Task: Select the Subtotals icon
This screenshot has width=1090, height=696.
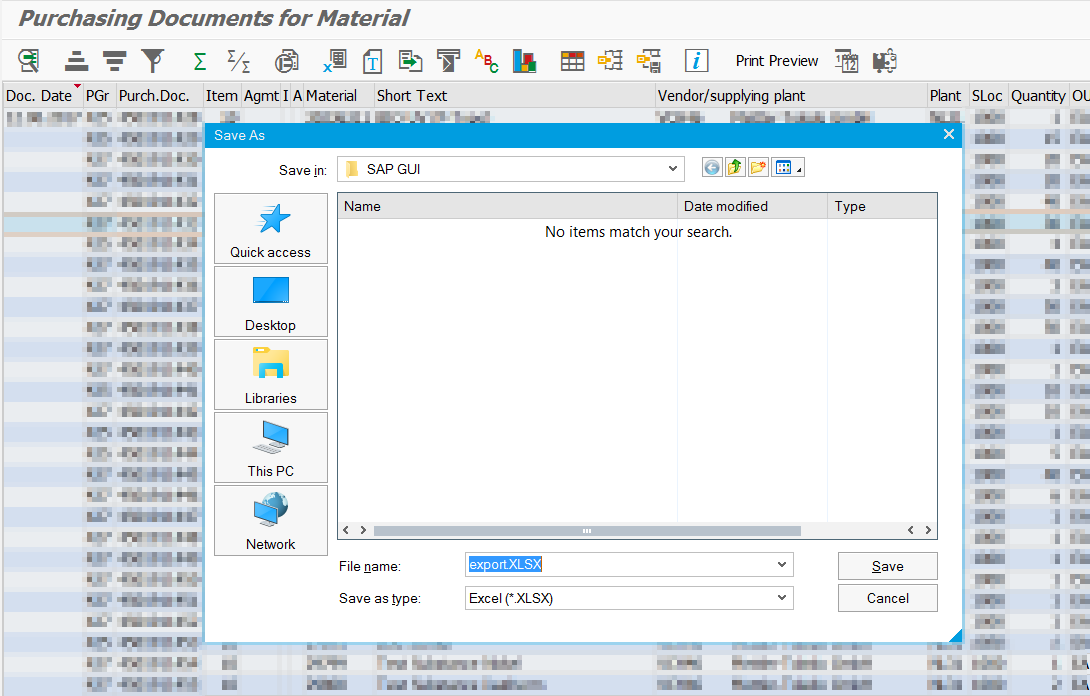Action: (x=238, y=60)
